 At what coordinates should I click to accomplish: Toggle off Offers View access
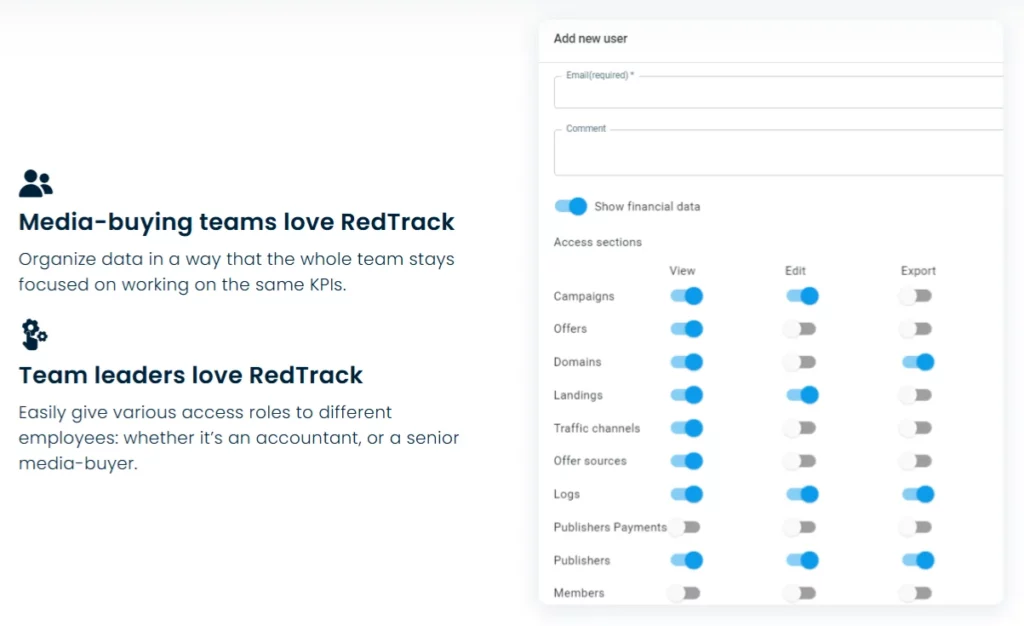coord(686,328)
